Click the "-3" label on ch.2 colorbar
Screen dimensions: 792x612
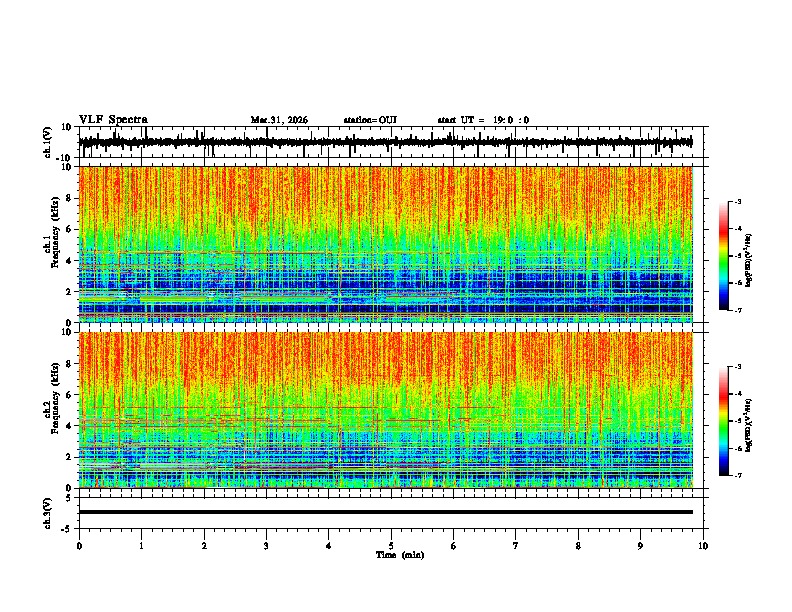coord(737,367)
